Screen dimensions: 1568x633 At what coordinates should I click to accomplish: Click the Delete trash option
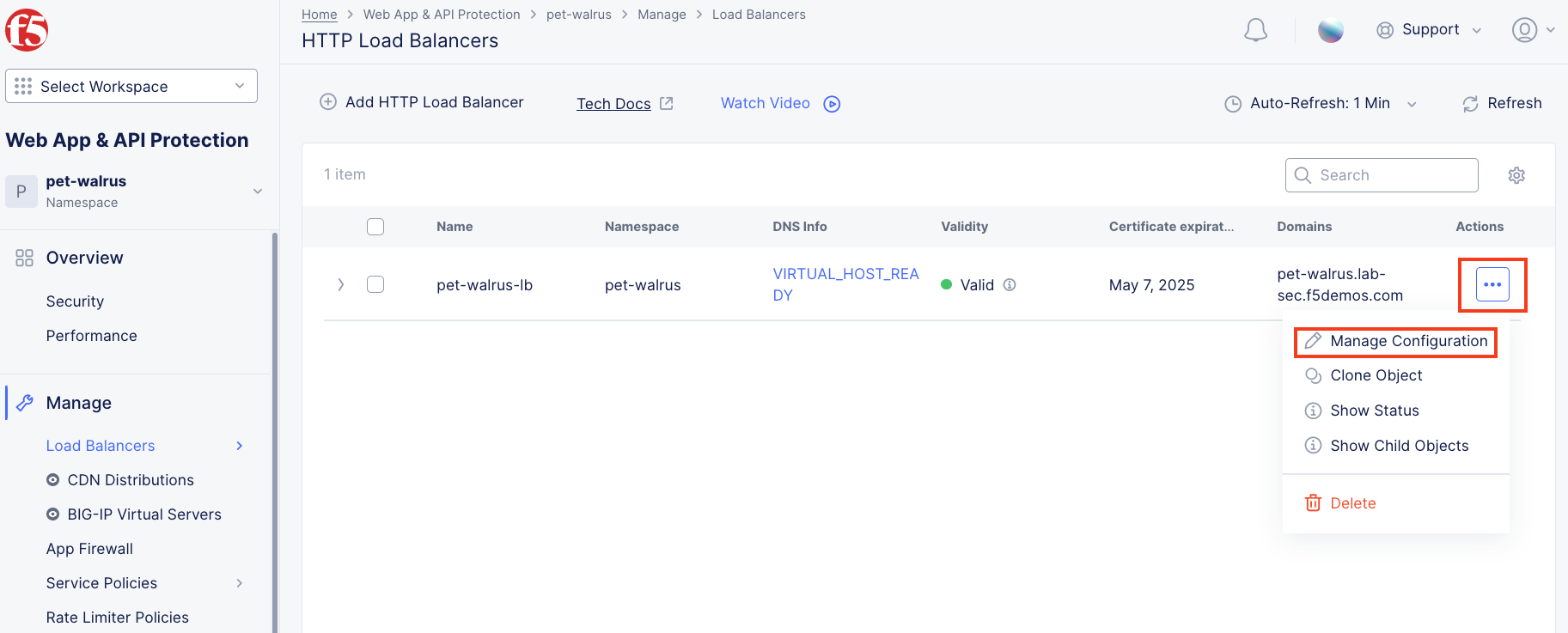(x=1340, y=503)
